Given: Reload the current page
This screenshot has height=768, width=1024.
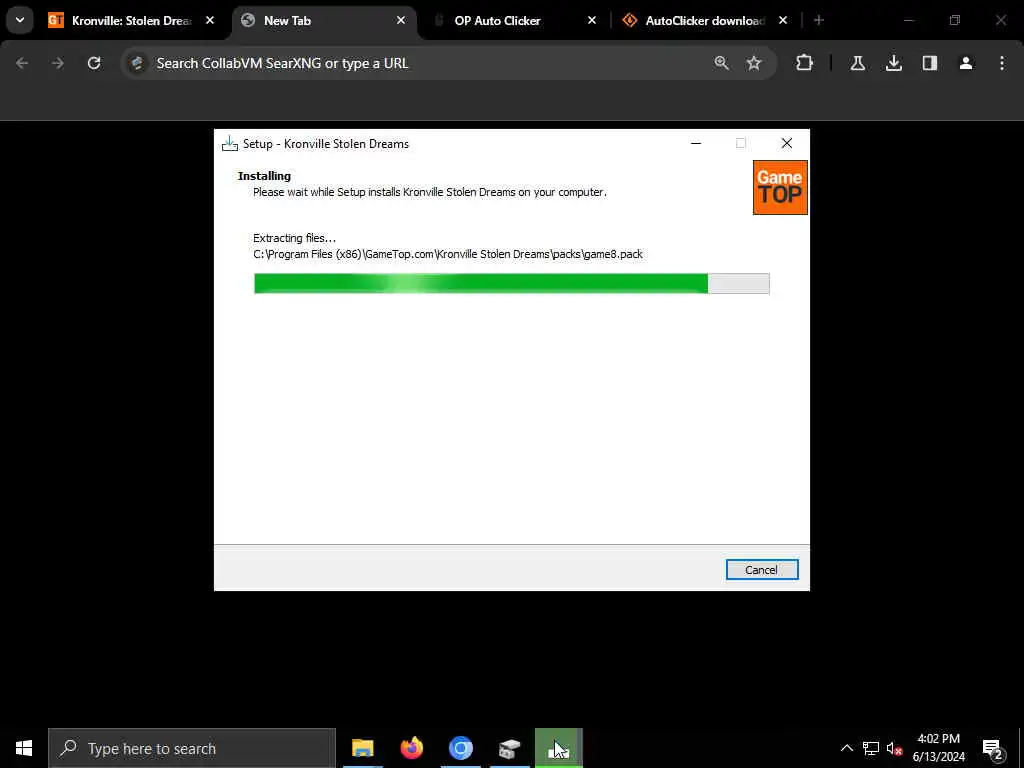Looking at the screenshot, I should tap(94, 63).
